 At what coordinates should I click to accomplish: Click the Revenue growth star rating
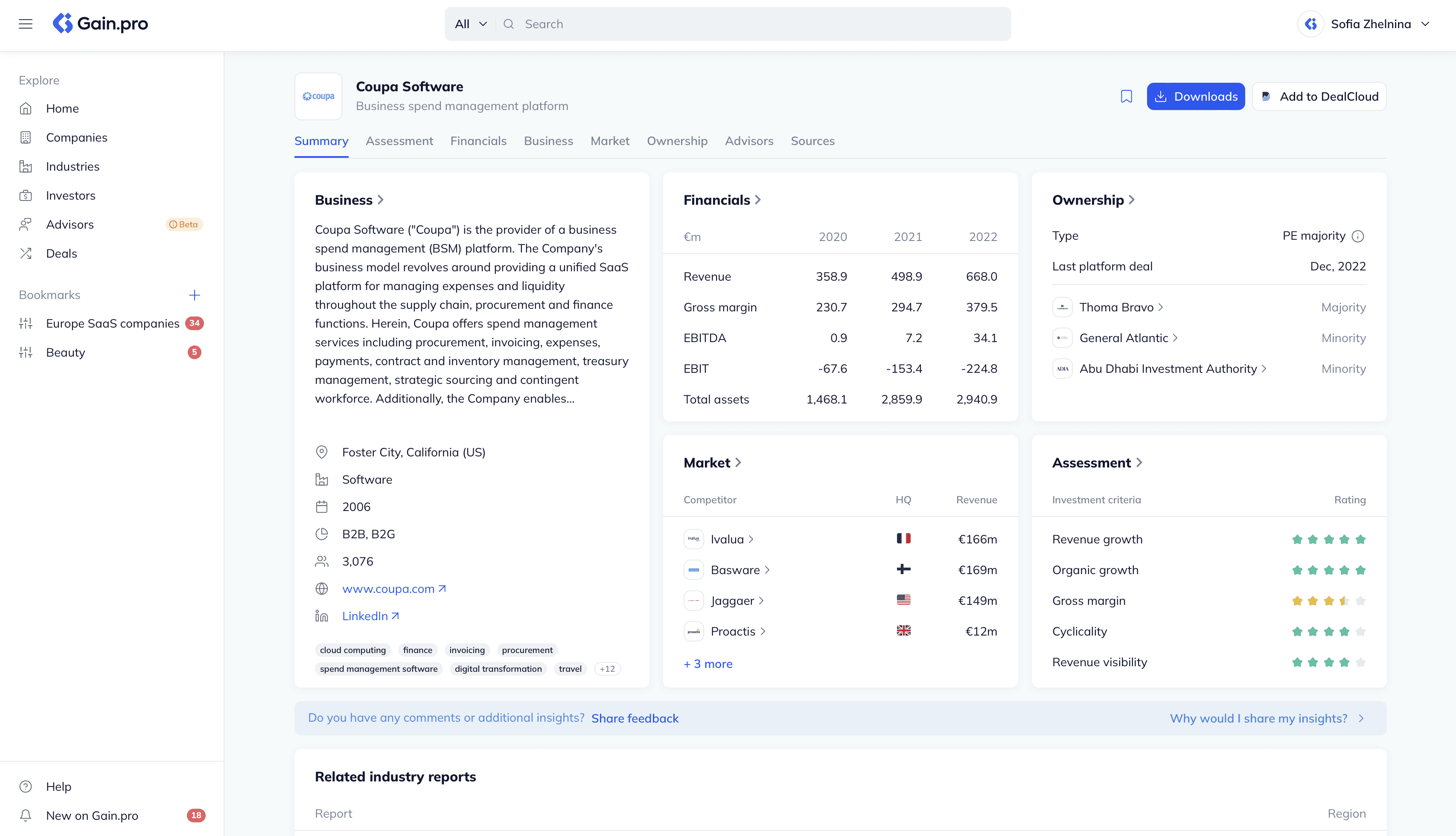click(1328, 539)
